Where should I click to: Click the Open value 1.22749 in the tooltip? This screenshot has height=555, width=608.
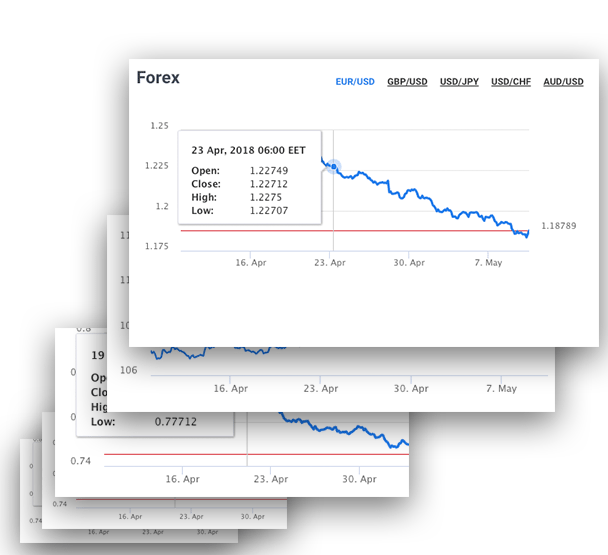coord(268,170)
